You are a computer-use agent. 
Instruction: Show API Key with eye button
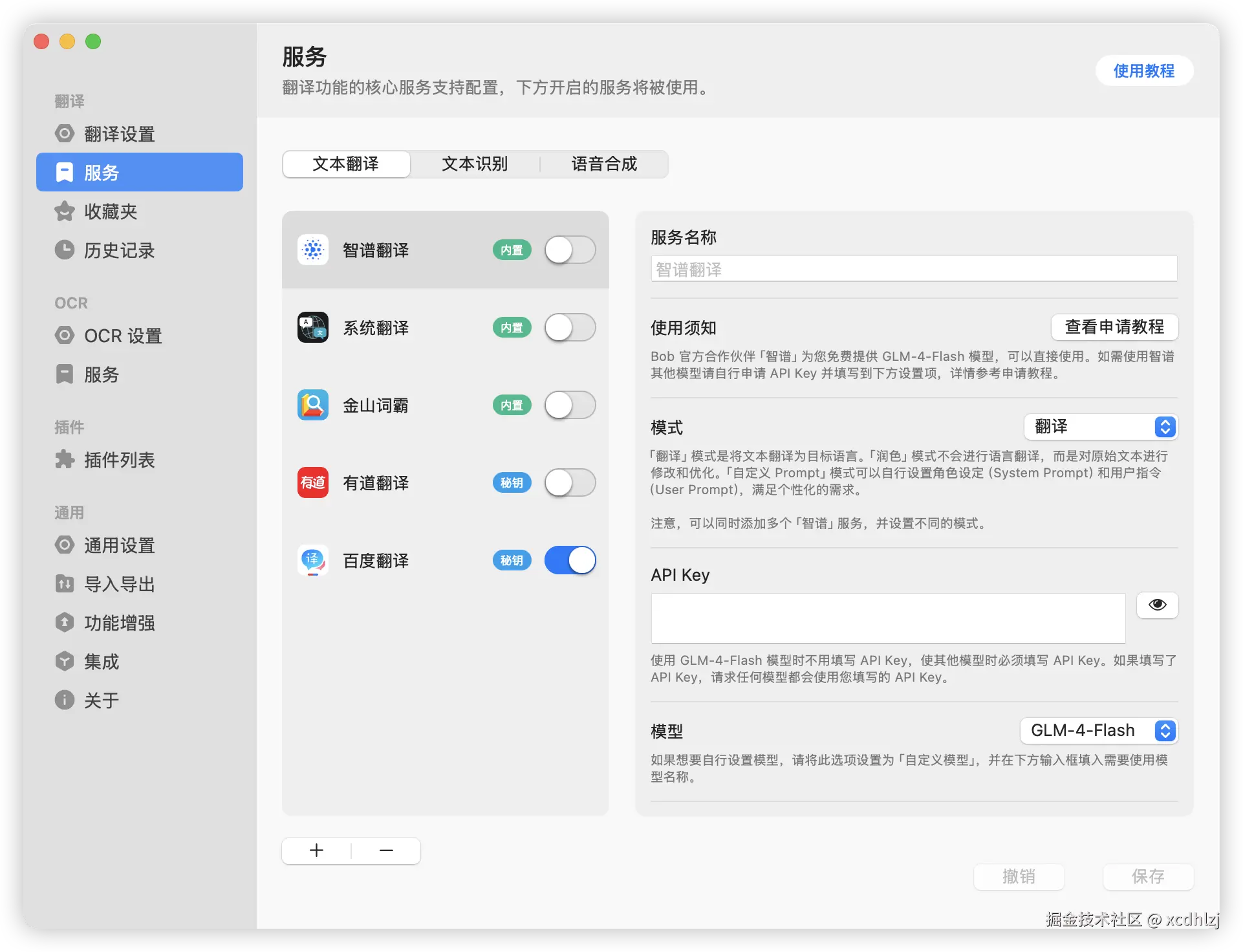click(x=1157, y=605)
